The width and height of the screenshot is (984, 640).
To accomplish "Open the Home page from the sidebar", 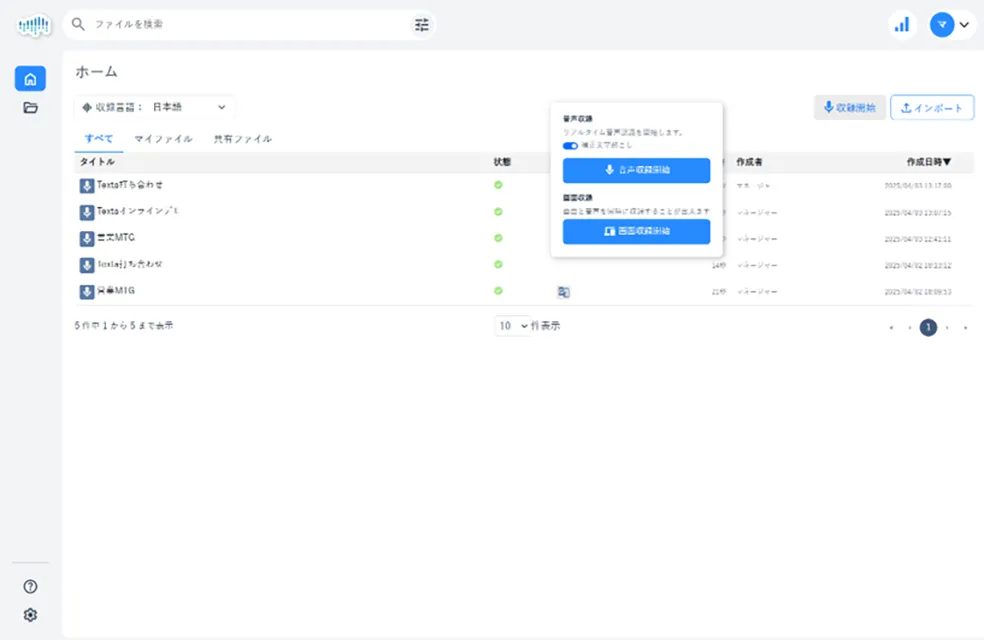I will (30, 79).
